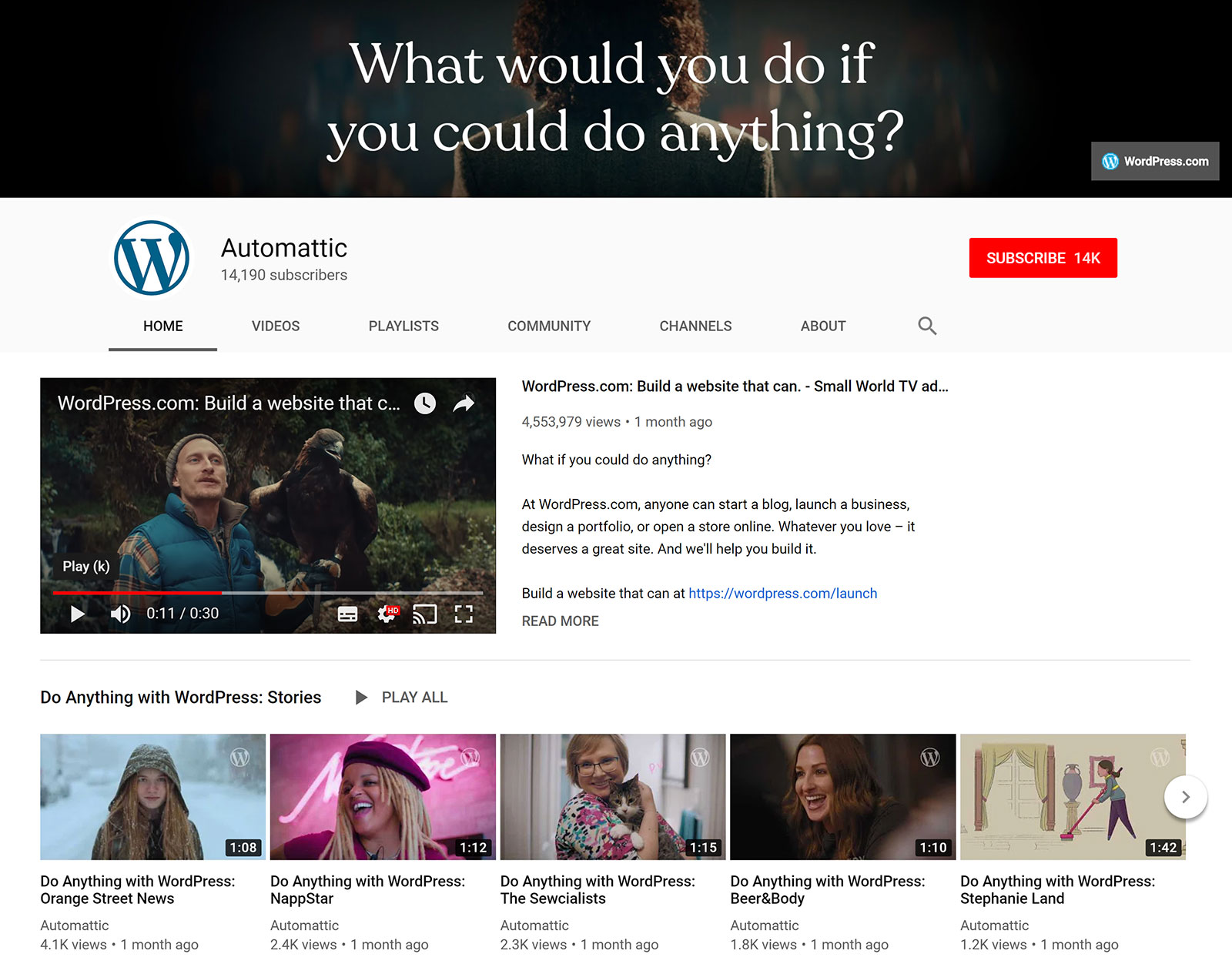Open the Beer&Body video thumbnail

click(843, 797)
